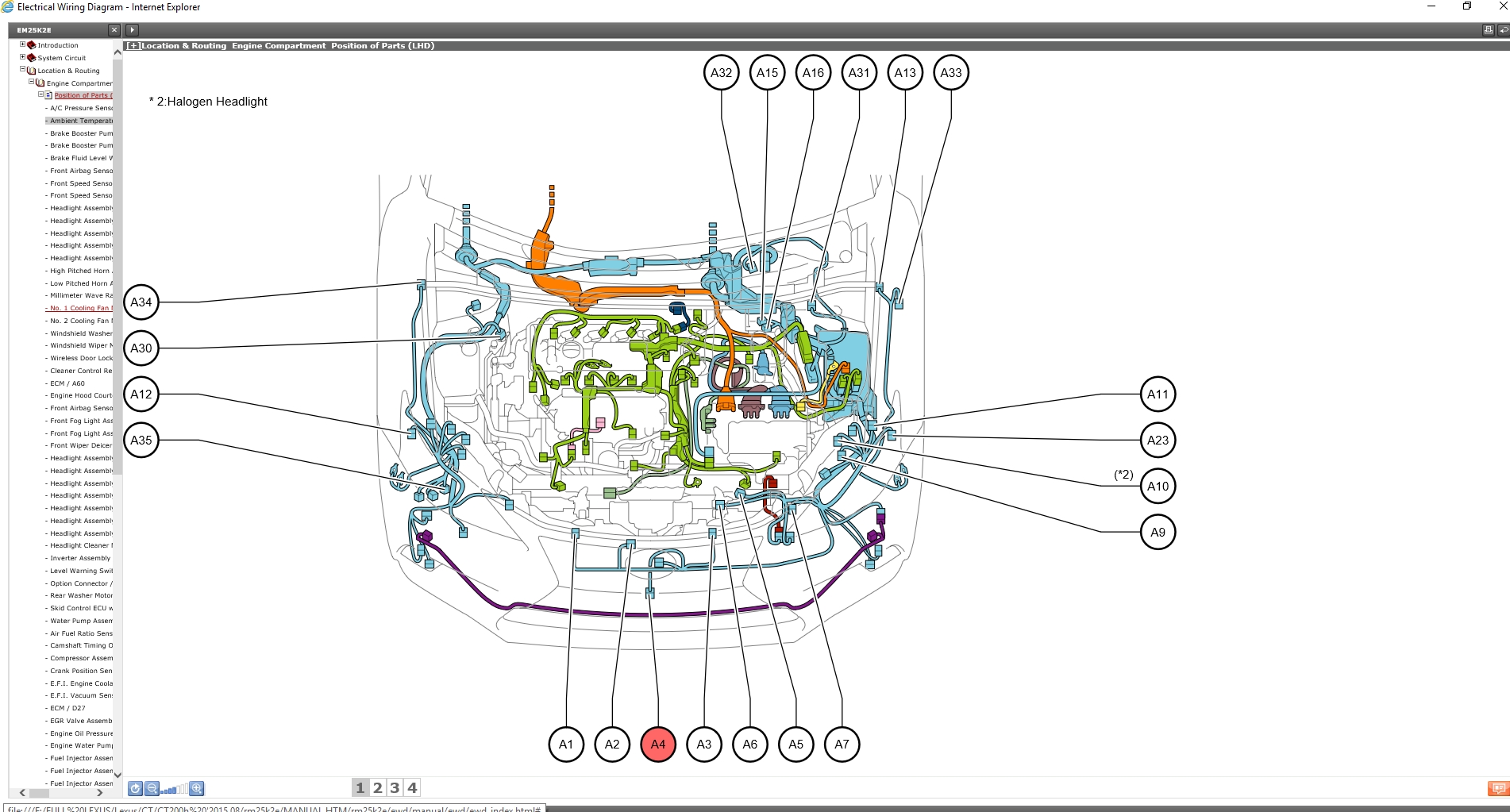Click the play arrow button in toolbar
This screenshot has height=812, width=1510.
click(133, 30)
